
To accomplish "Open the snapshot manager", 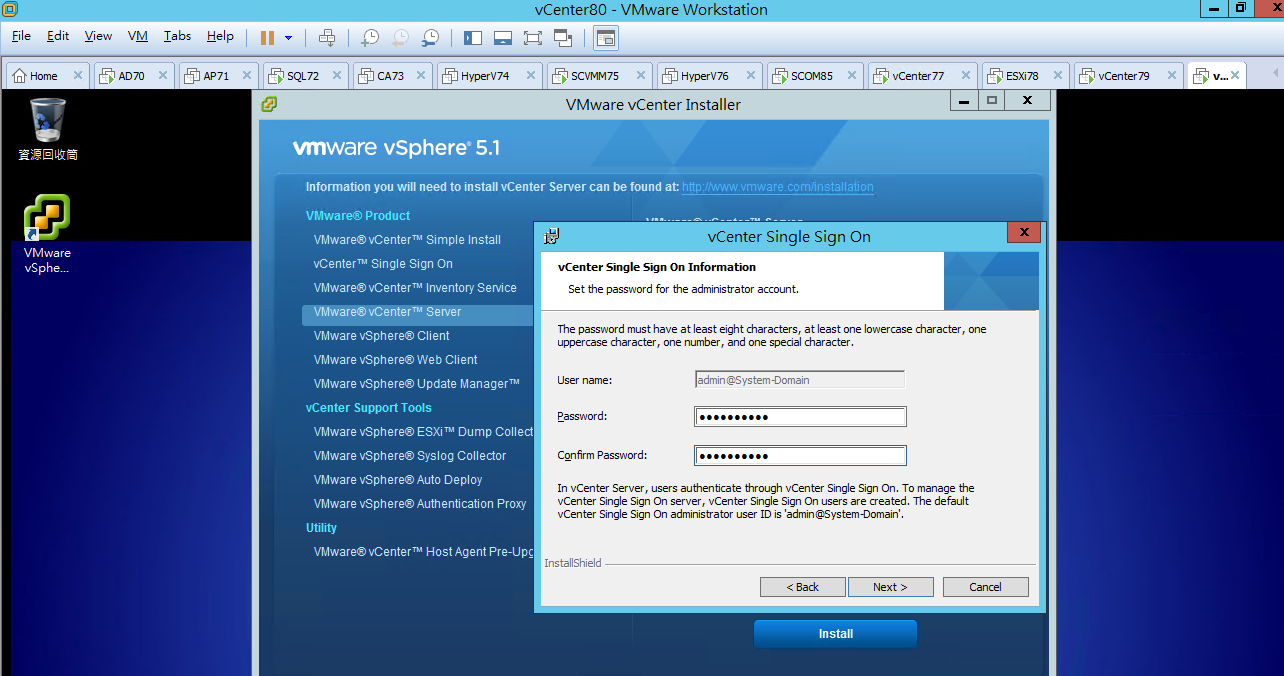I will point(430,38).
